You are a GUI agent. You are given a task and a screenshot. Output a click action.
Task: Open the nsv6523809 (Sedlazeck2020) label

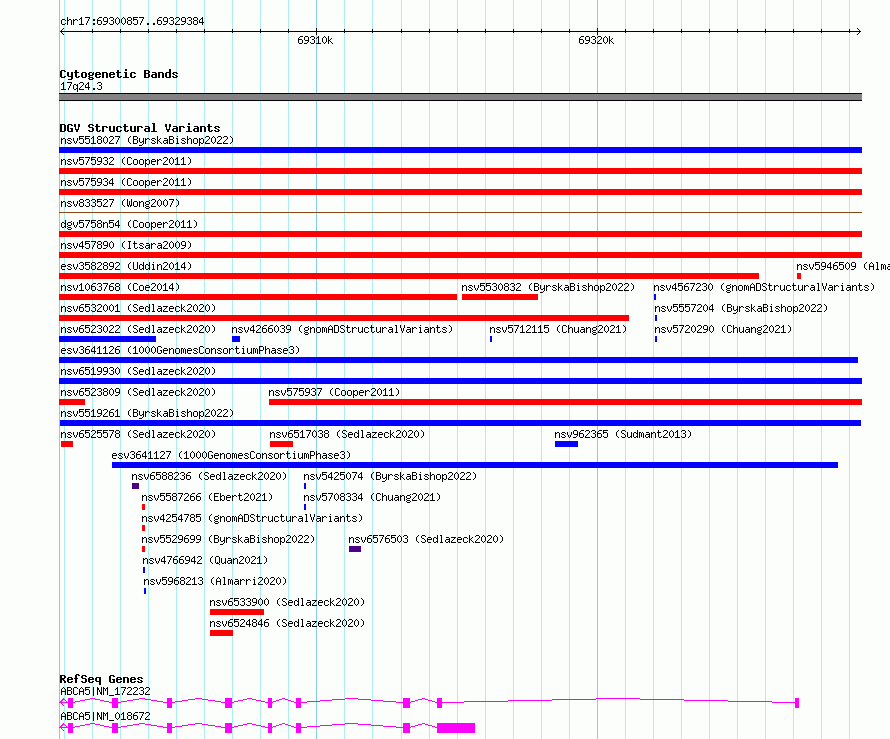tap(138, 392)
